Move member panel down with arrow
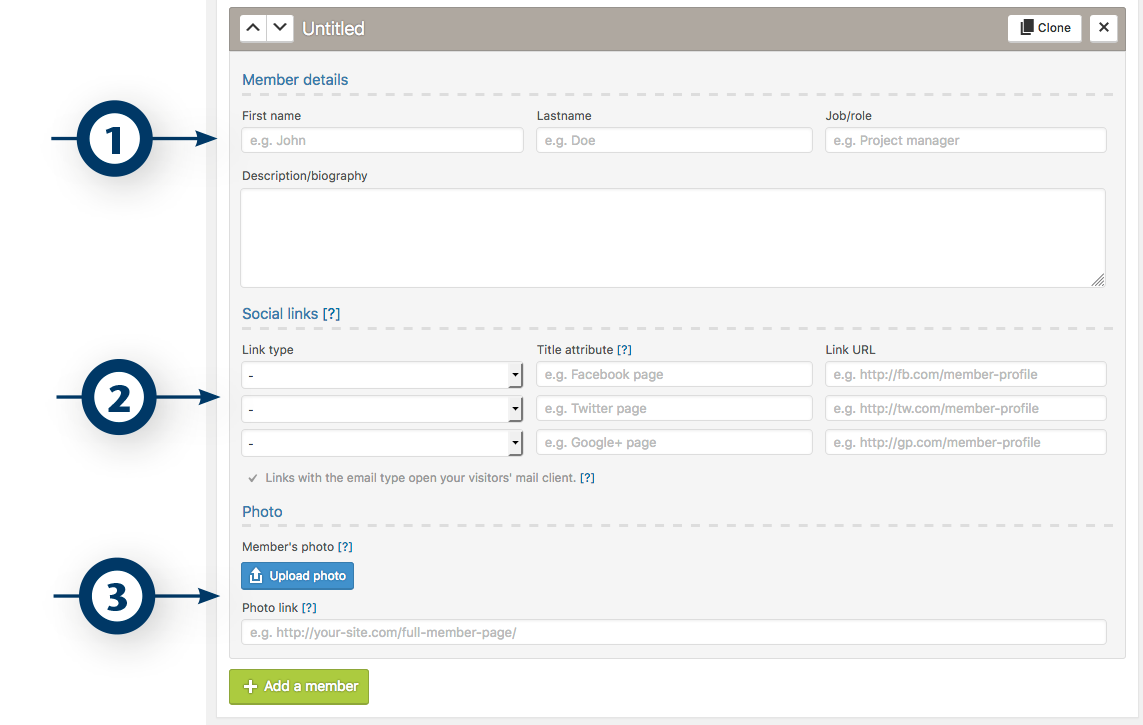 coord(280,28)
